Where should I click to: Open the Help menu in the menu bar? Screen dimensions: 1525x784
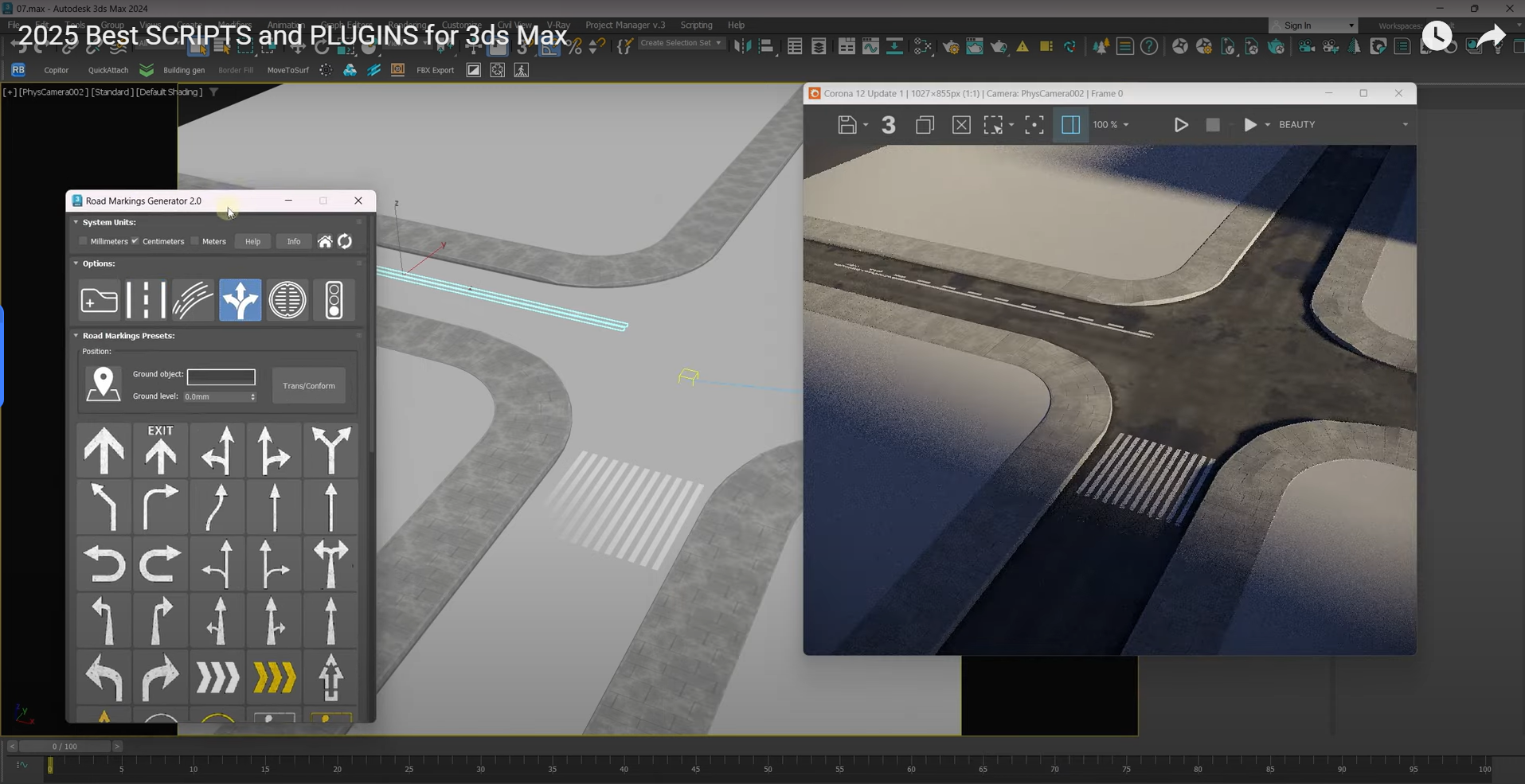pos(736,25)
